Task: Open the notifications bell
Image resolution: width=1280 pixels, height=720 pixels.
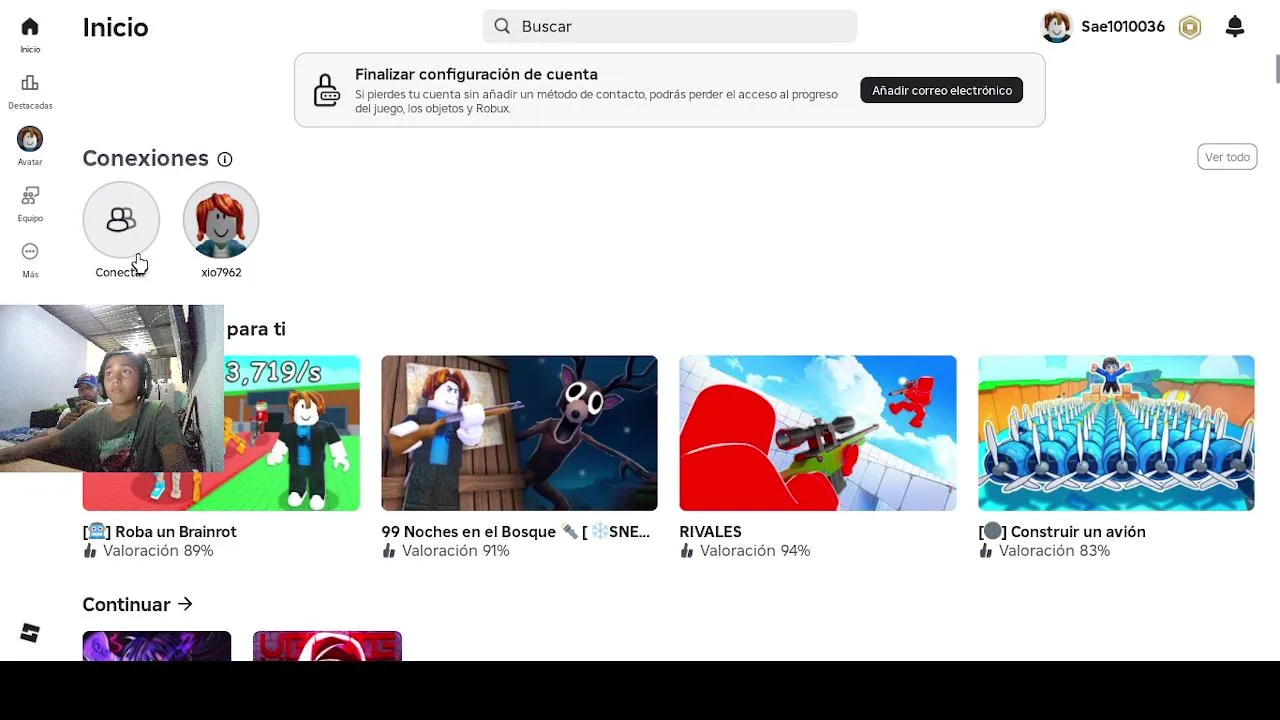Action: pos(1235,27)
